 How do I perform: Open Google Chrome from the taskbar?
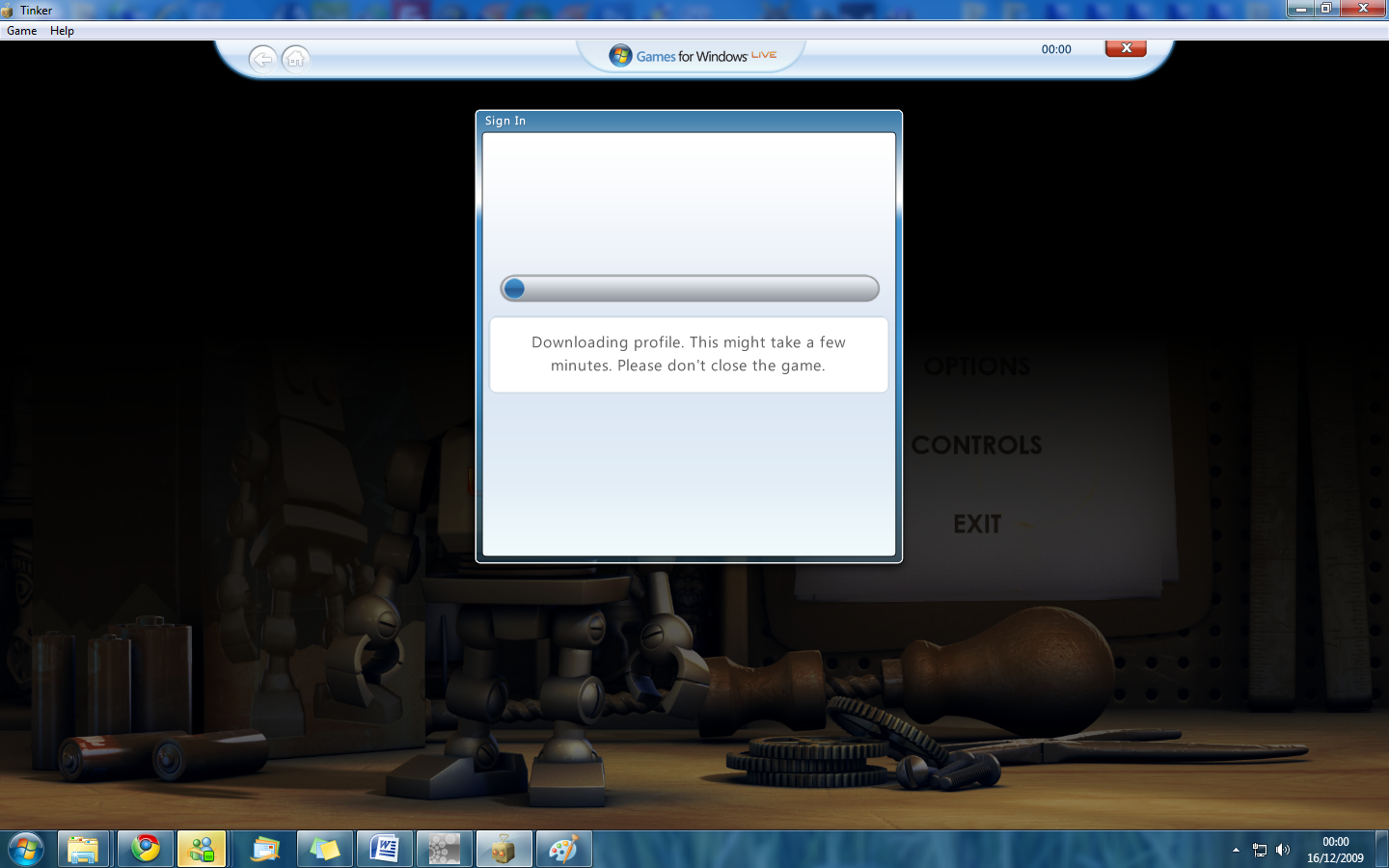click(x=146, y=849)
